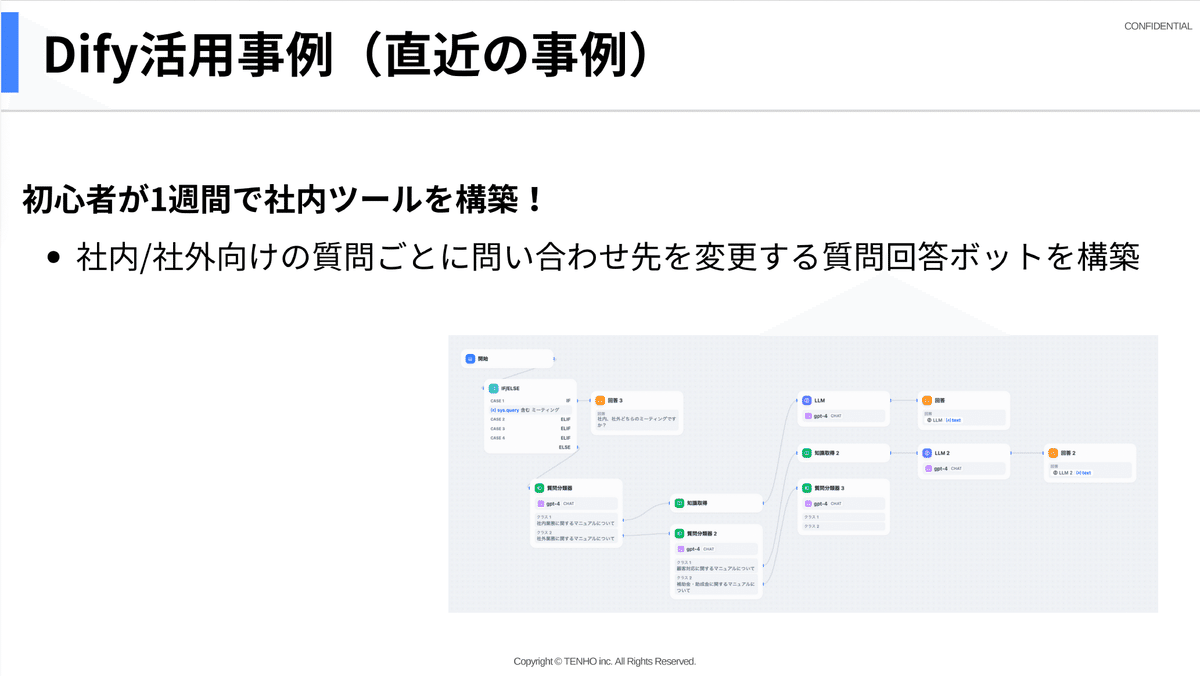Click the 質問分類器 3 node icon
Screen dimensions: 1200x676
tap(806, 487)
